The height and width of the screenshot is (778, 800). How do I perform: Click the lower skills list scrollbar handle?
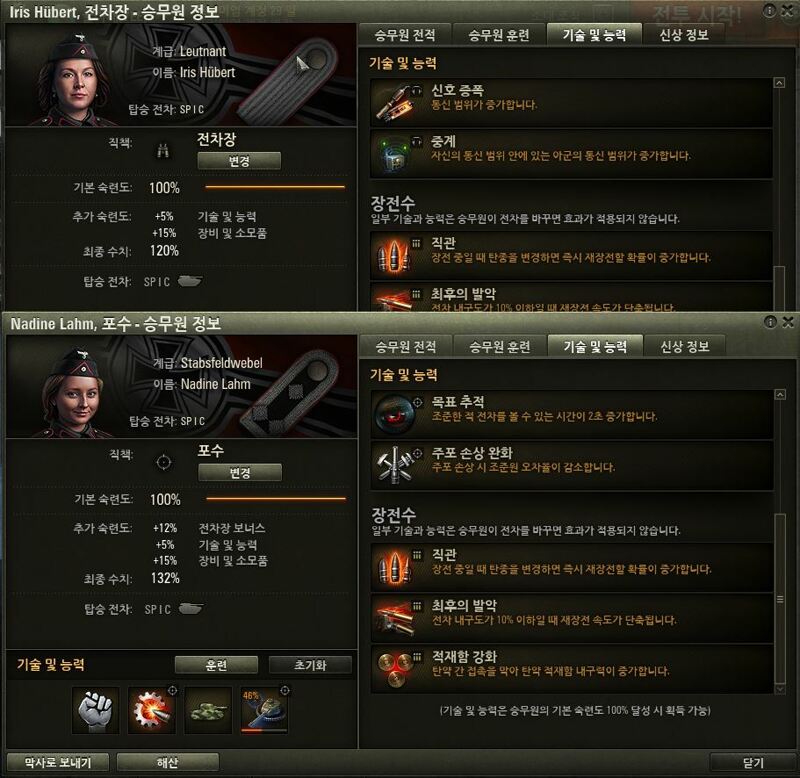click(x=780, y=598)
